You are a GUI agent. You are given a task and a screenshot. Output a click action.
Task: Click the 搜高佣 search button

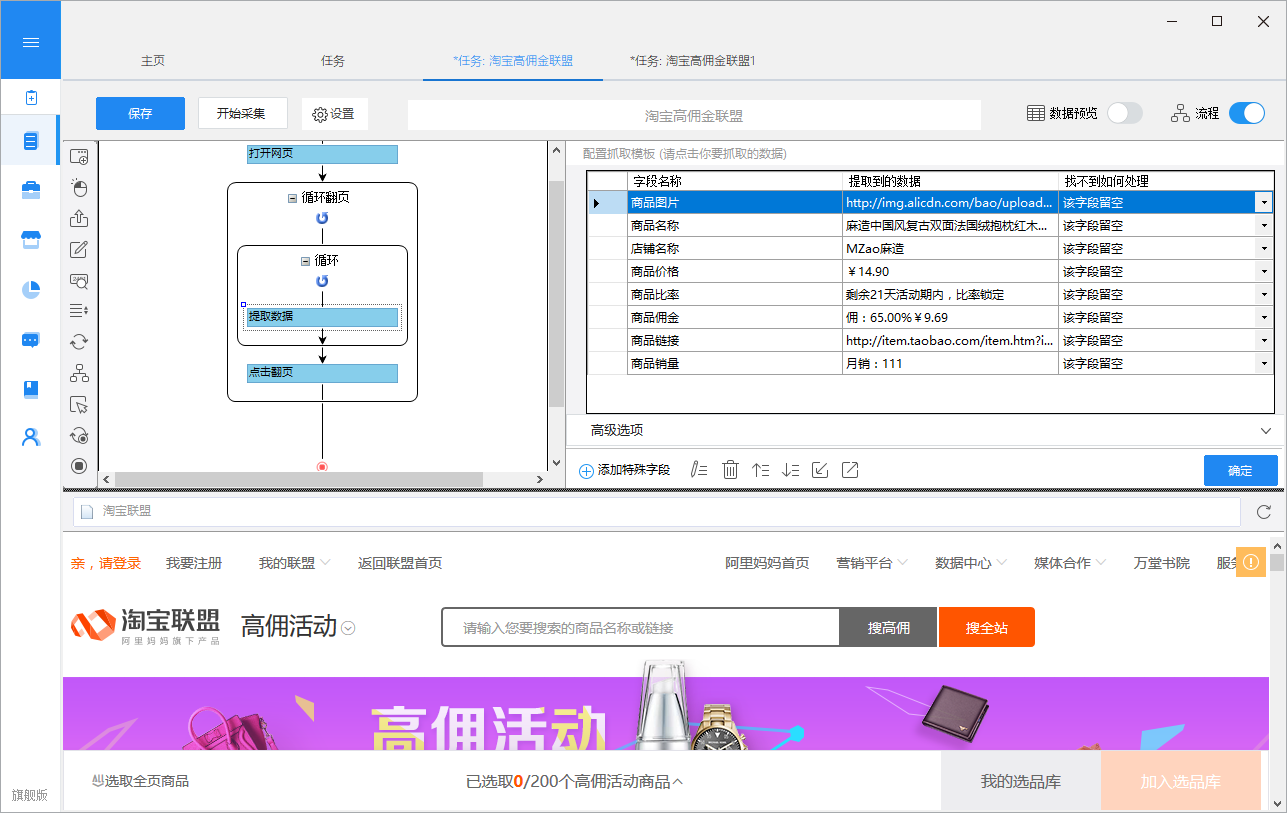coord(888,628)
